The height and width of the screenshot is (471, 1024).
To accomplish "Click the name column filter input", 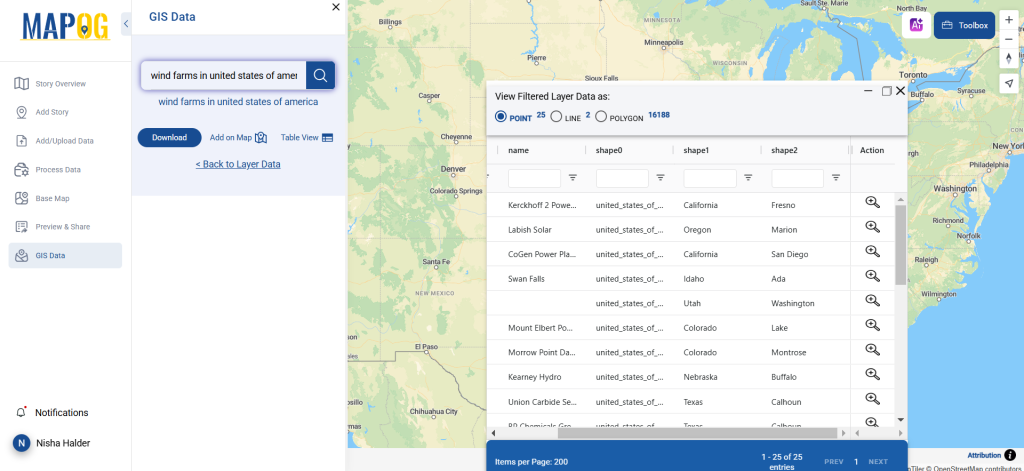I will 534,178.
